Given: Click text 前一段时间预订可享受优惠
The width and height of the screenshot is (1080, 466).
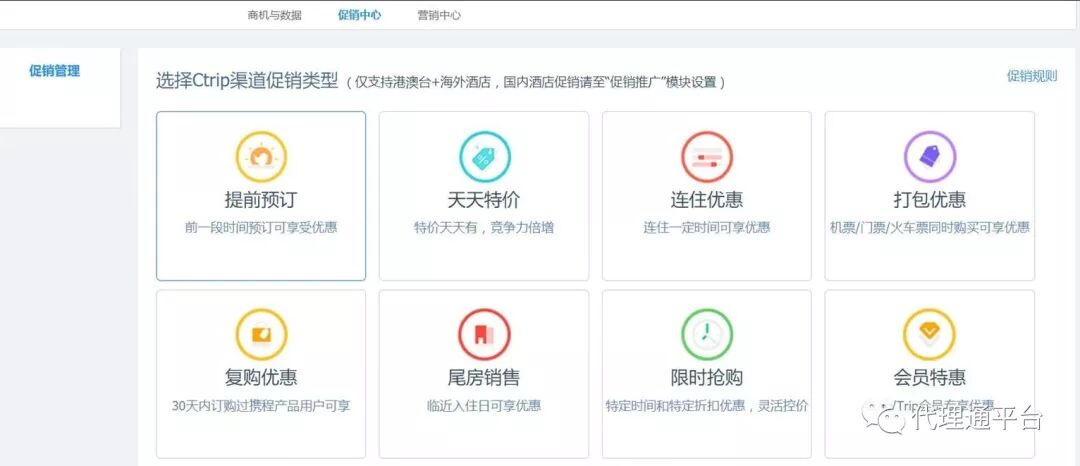Looking at the screenshot, I should 261,227.
